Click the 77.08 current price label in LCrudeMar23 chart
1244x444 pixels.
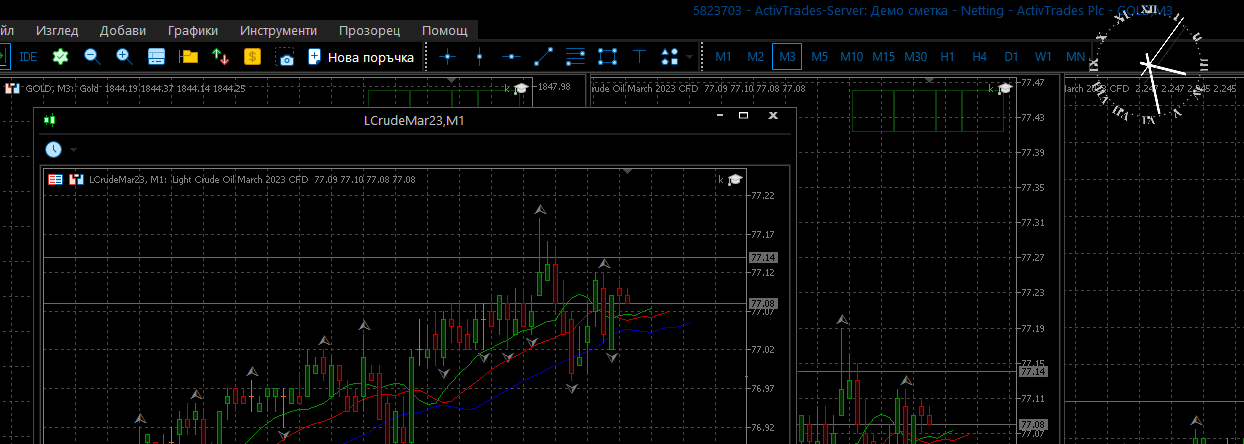click(x=762, y=303)
